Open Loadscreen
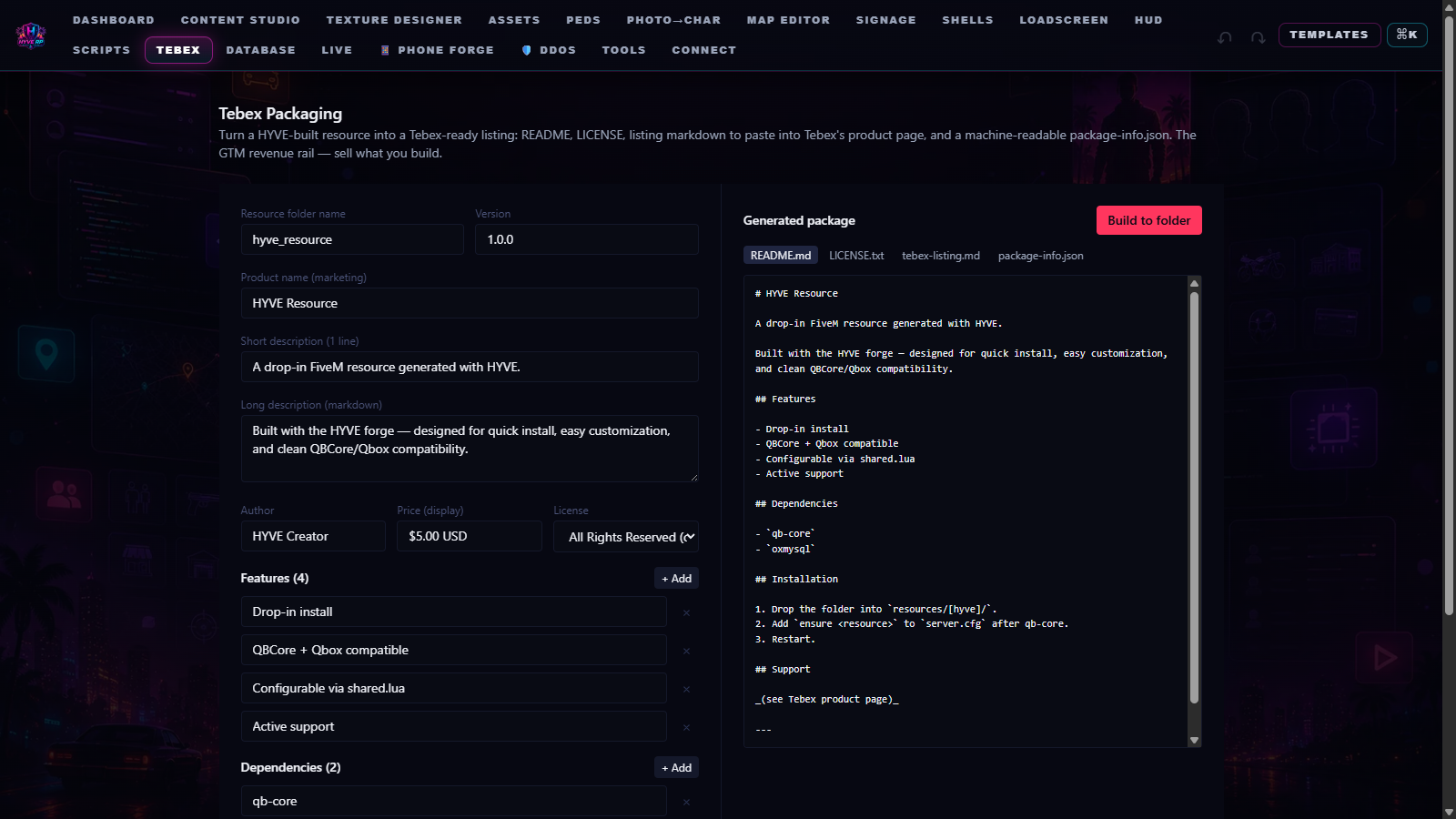This screenshot has height=819, width=1456. pyautogui.click(x=1064, y=20)
